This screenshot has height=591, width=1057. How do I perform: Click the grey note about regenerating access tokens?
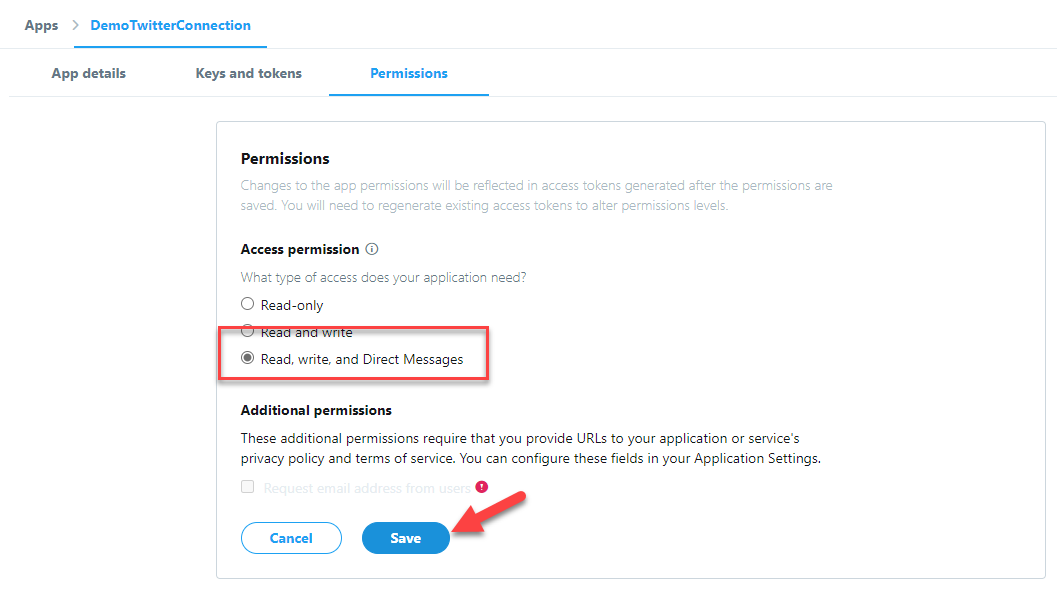[536, 196]
